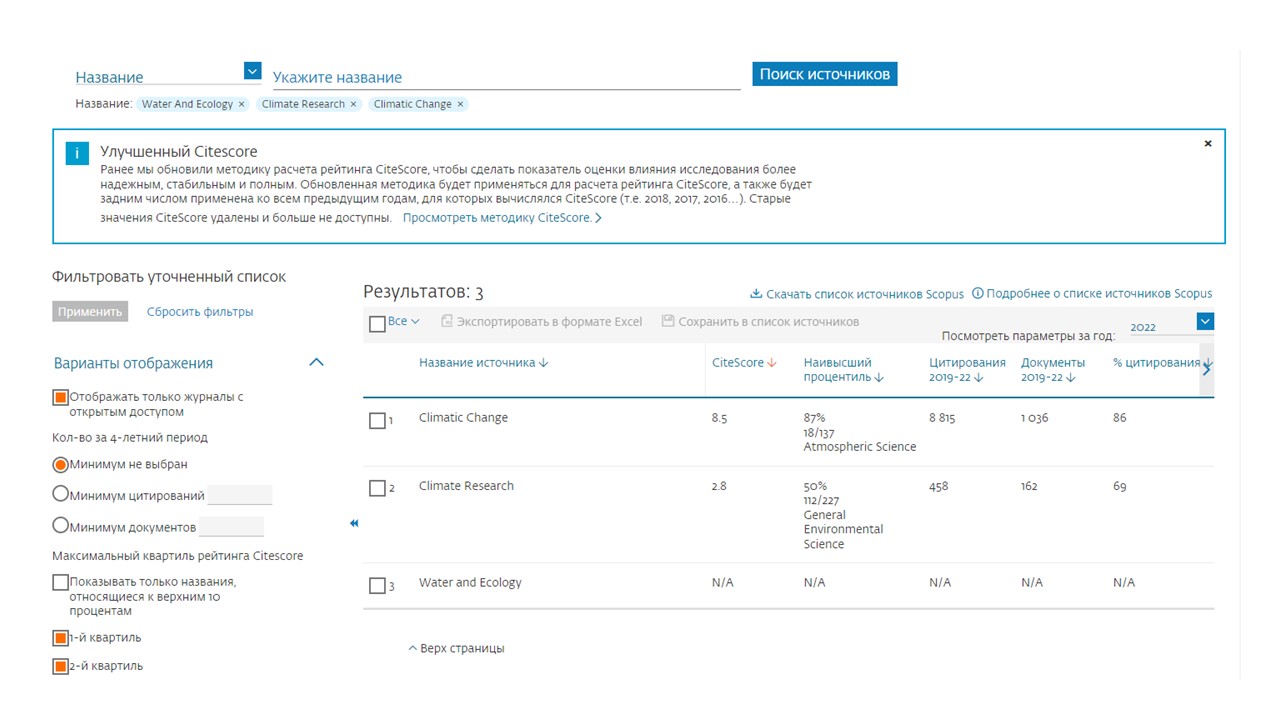Check the box for Climatic Change row
Image resolution: width=1280 pixels, height=720 pixels.
377,421
